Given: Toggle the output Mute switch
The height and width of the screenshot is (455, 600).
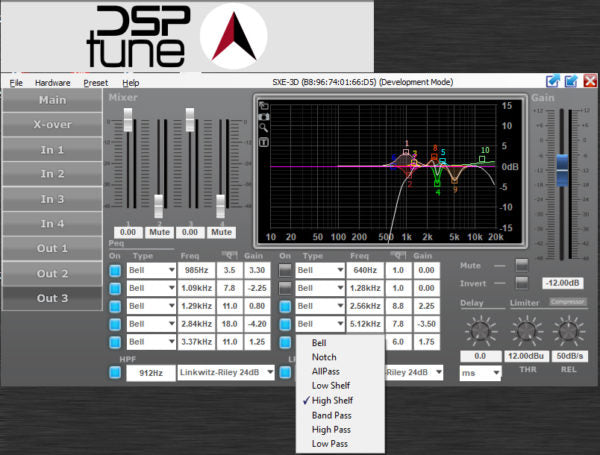Looking at the screenshot, I should pyautogui.click(x=522, y=265).
